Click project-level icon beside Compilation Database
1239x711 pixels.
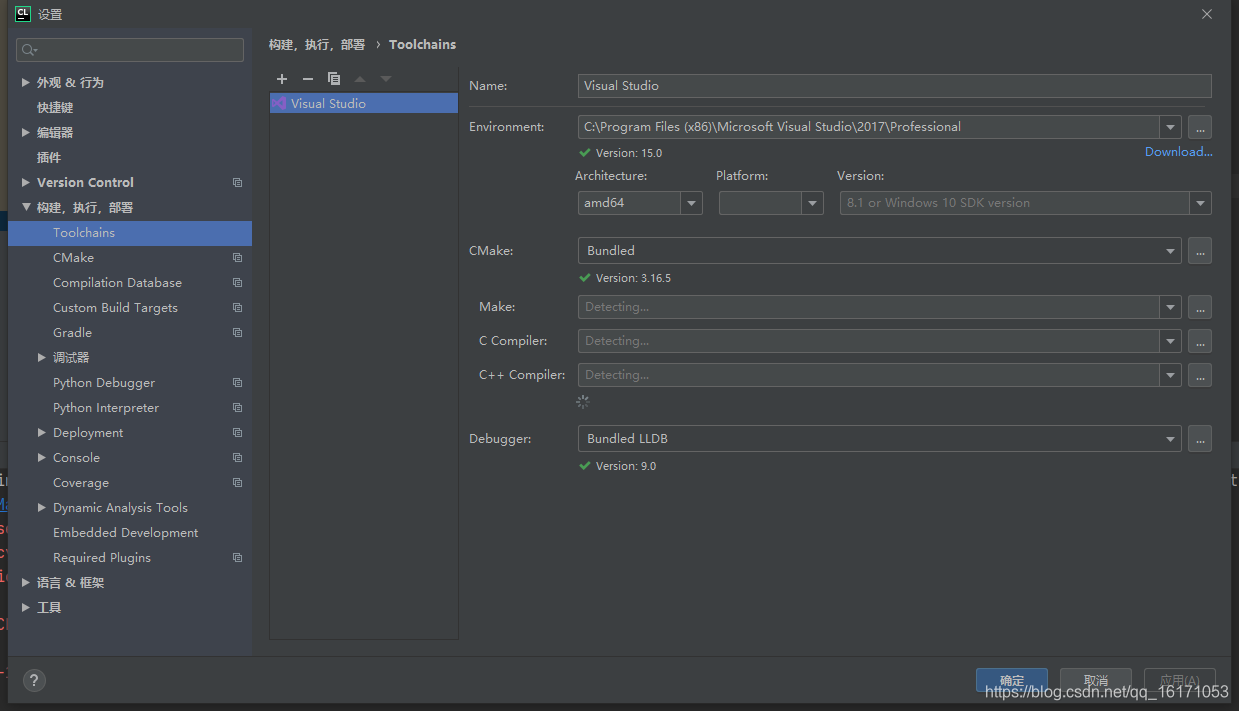click(x=237, y=282)
